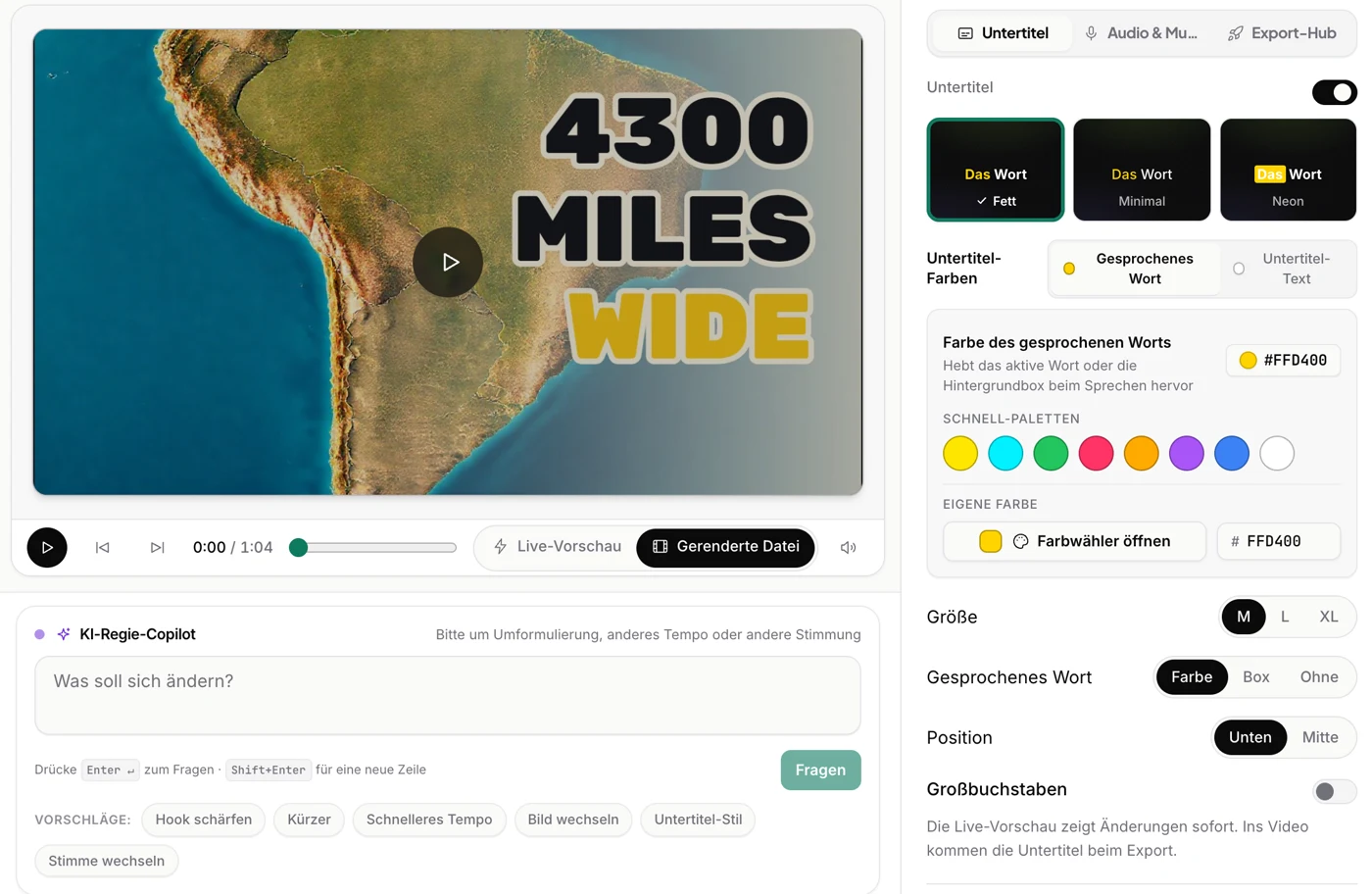
Task: Toggle the volume speaker icon
Action: coord(849,547)
